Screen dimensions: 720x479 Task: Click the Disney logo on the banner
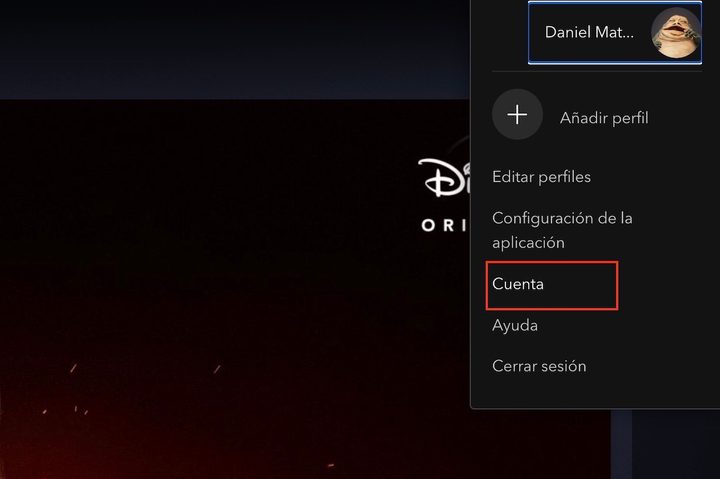(x=444, y=177)
